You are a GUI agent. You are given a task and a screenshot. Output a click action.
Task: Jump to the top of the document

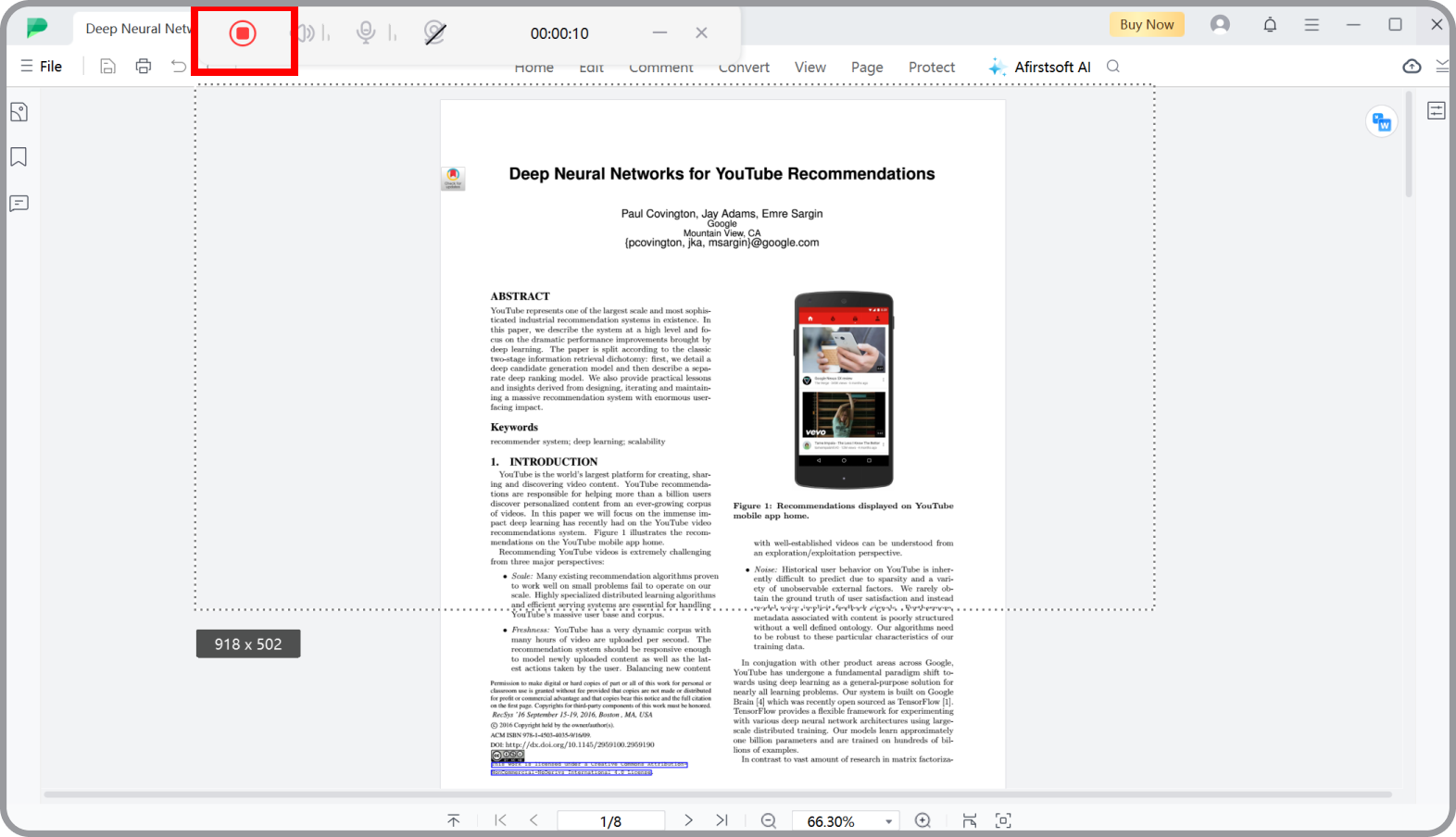point(453,820)
